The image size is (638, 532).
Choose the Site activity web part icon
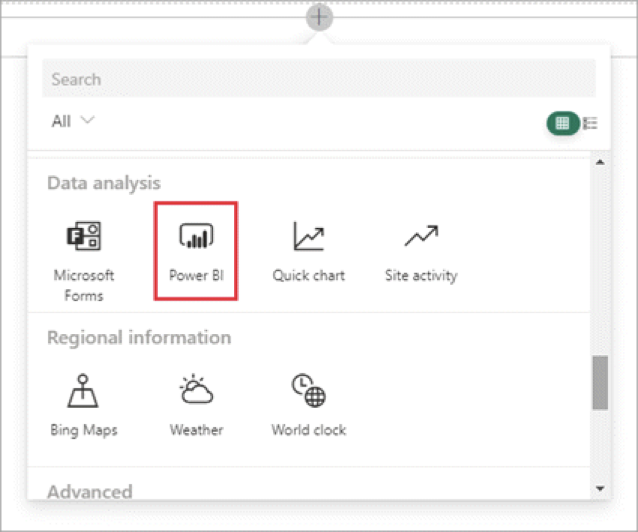[421, 237]
